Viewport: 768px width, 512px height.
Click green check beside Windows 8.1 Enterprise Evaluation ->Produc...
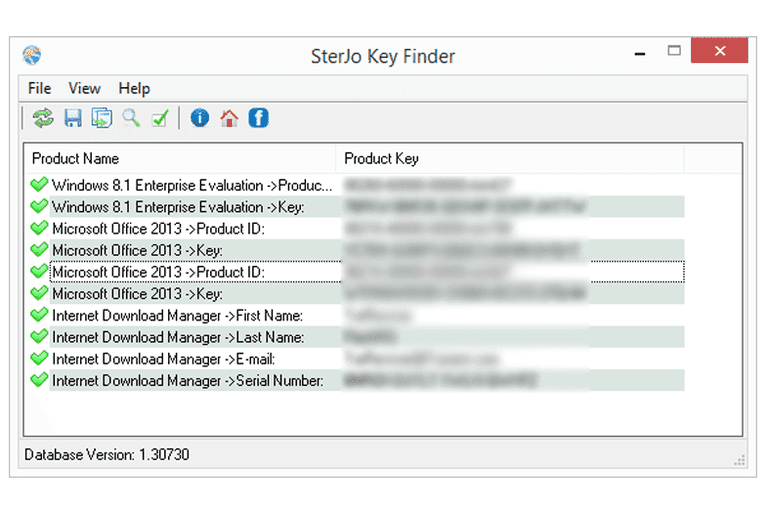39,185
